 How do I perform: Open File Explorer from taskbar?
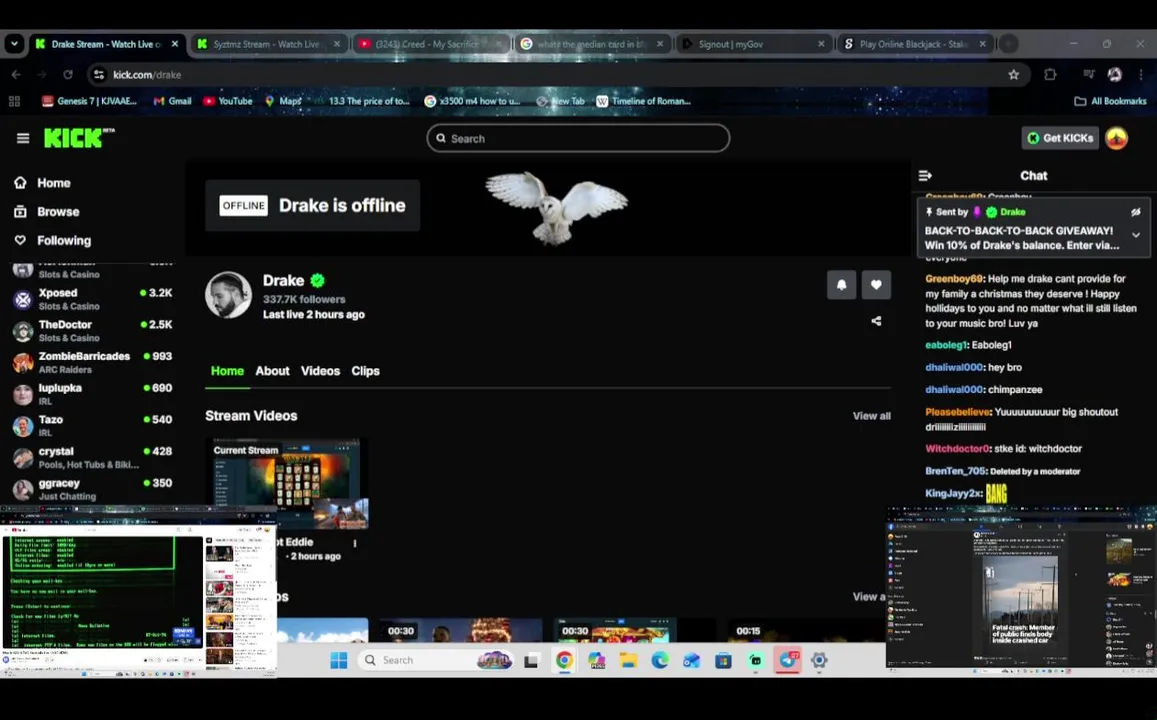(628, 660)
